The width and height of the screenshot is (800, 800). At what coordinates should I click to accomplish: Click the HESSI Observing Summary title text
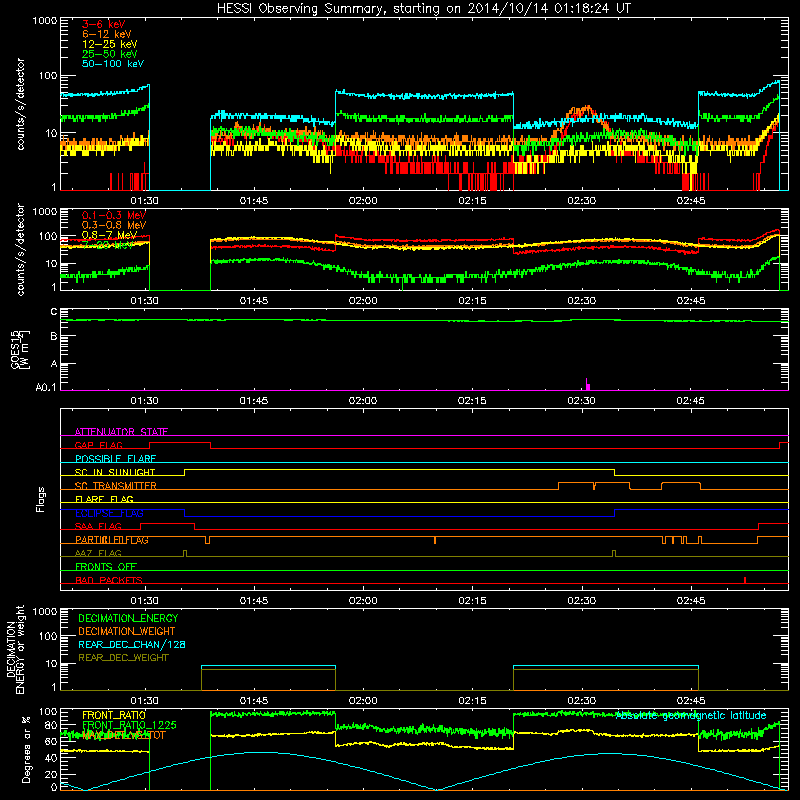click(x=423, y=8)
